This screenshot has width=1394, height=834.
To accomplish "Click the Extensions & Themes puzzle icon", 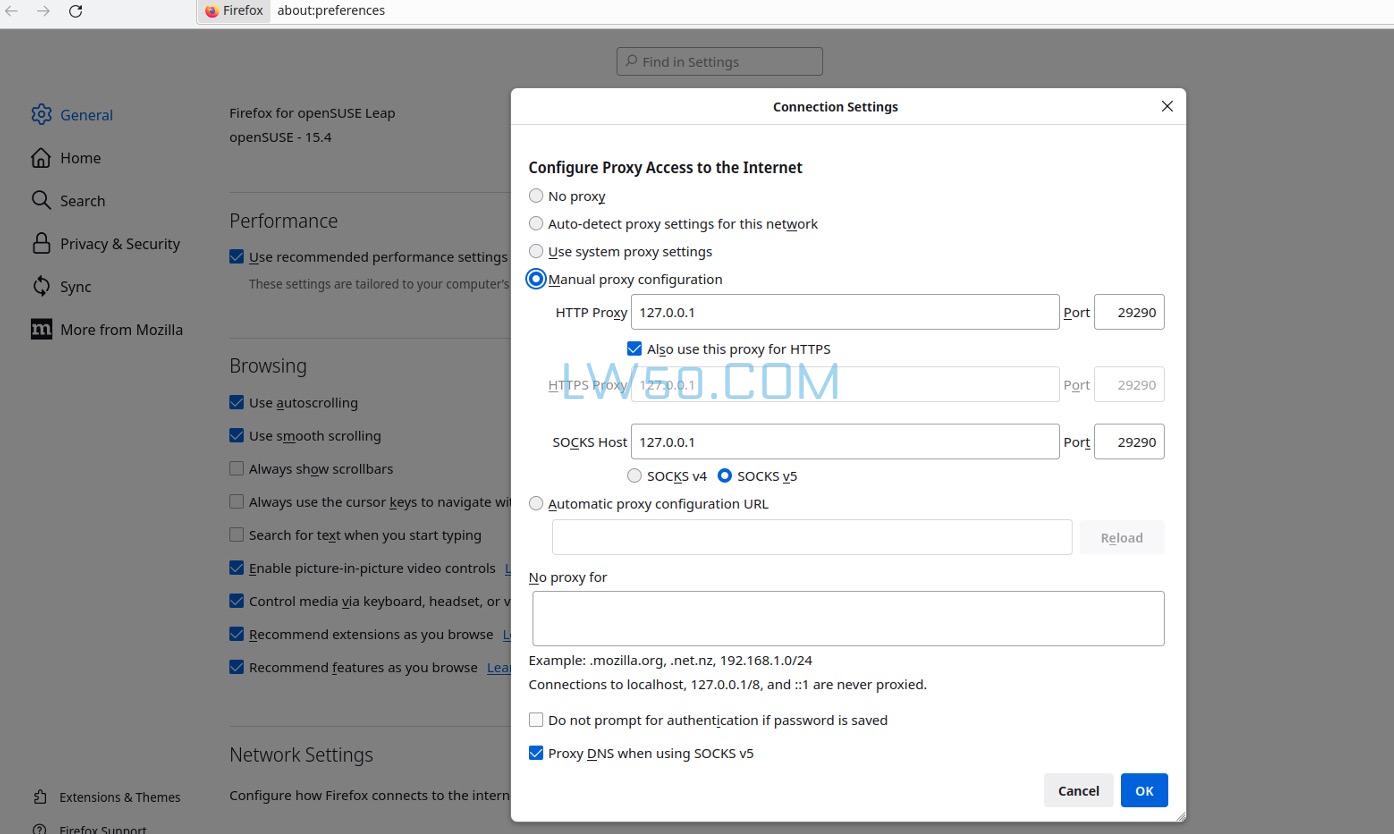I will click(40, 797).
